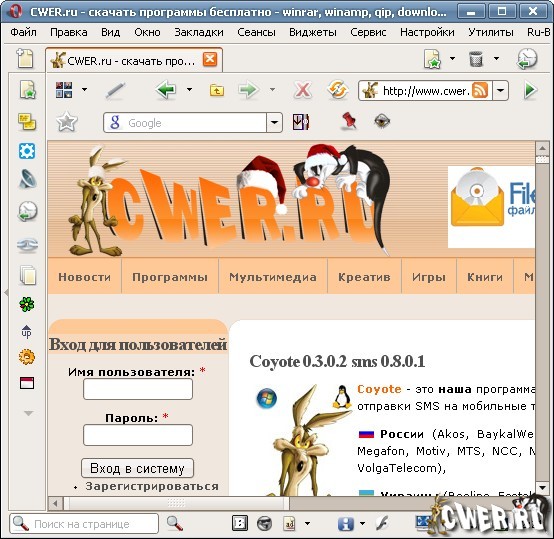Screen dimensions: 554x539
Task: Open a new tab with the blank page icon
Action: coord(25,58)
